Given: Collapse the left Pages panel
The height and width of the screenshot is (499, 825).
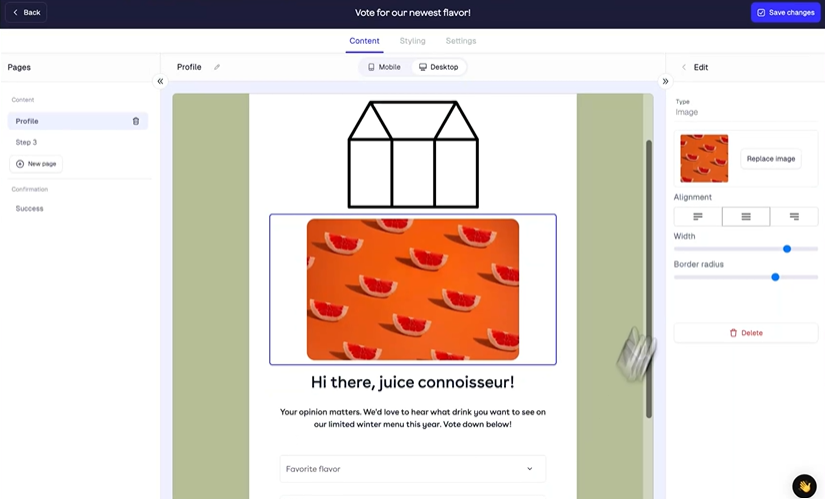Looking at the screenshot, I should pyautogui.click(x=160, y=81).
